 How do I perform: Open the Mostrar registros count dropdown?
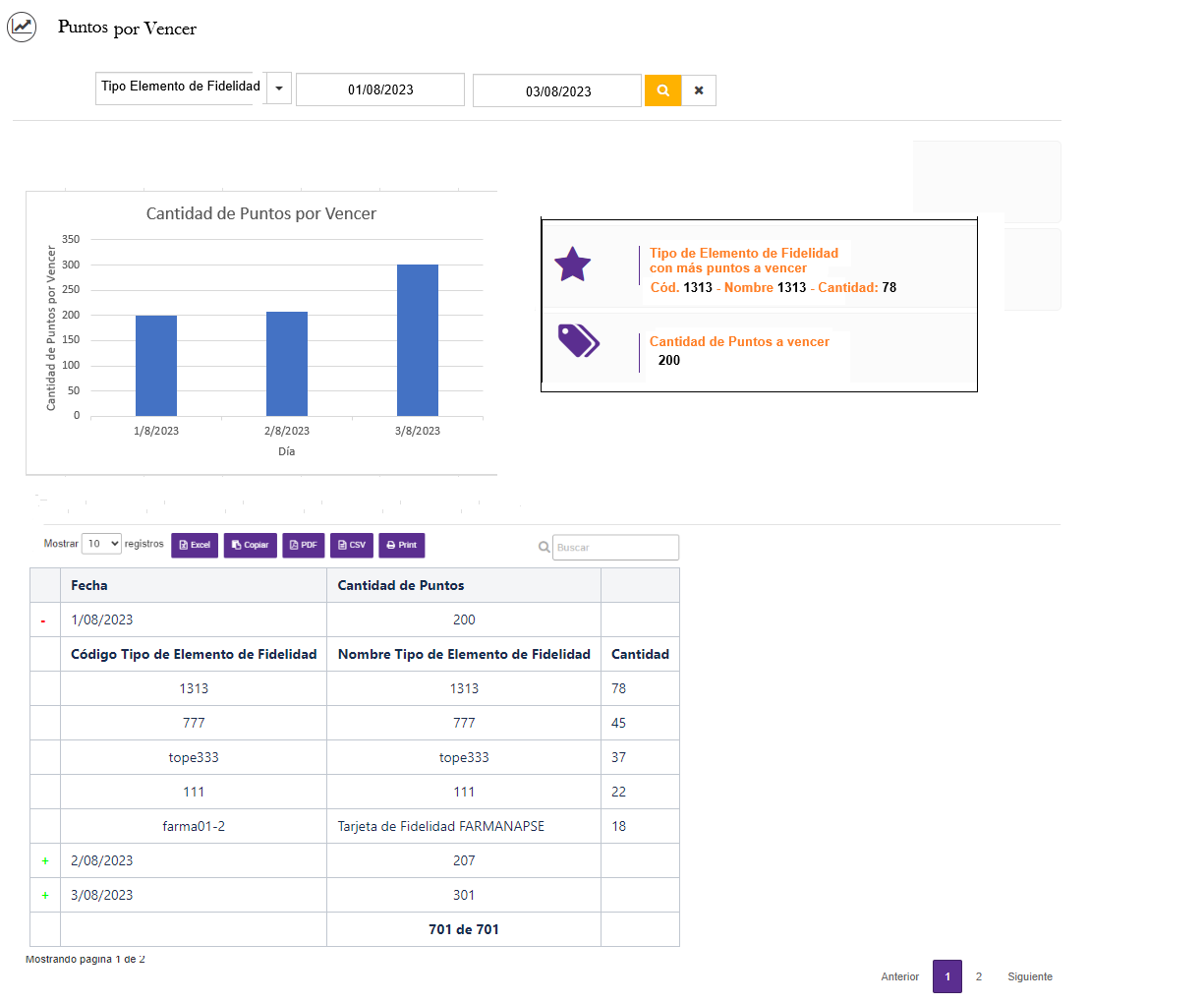click(x=101, y=544)
